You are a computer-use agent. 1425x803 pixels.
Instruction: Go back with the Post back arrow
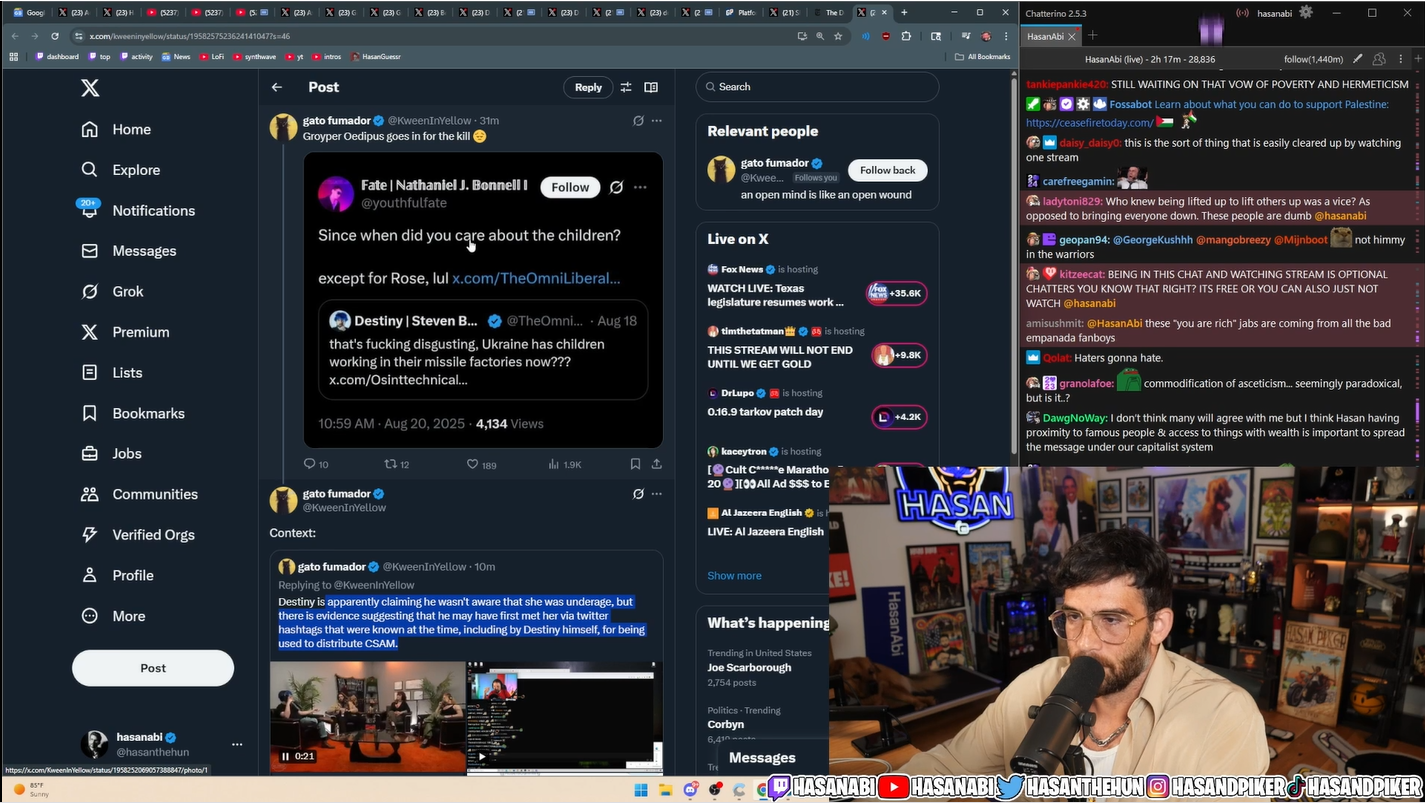coord(277,87)
